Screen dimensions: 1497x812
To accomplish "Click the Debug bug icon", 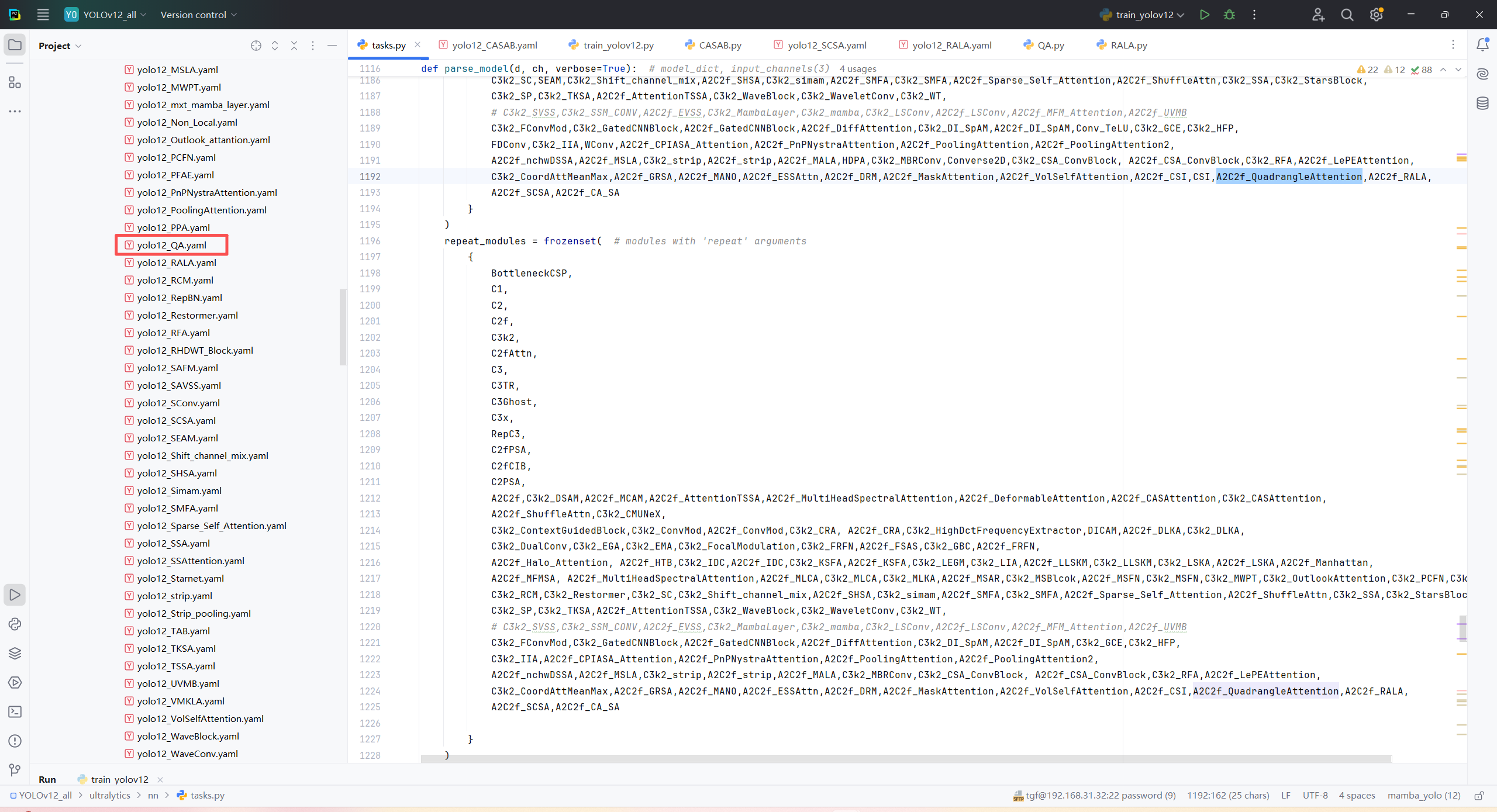I will pos(1229,15).
